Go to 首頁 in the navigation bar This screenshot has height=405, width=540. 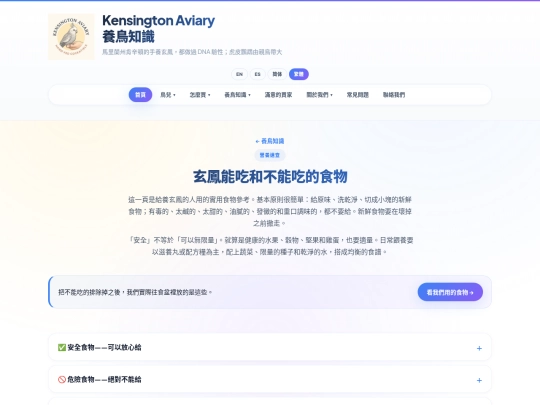pyautogui.click(x=140, y=95)
